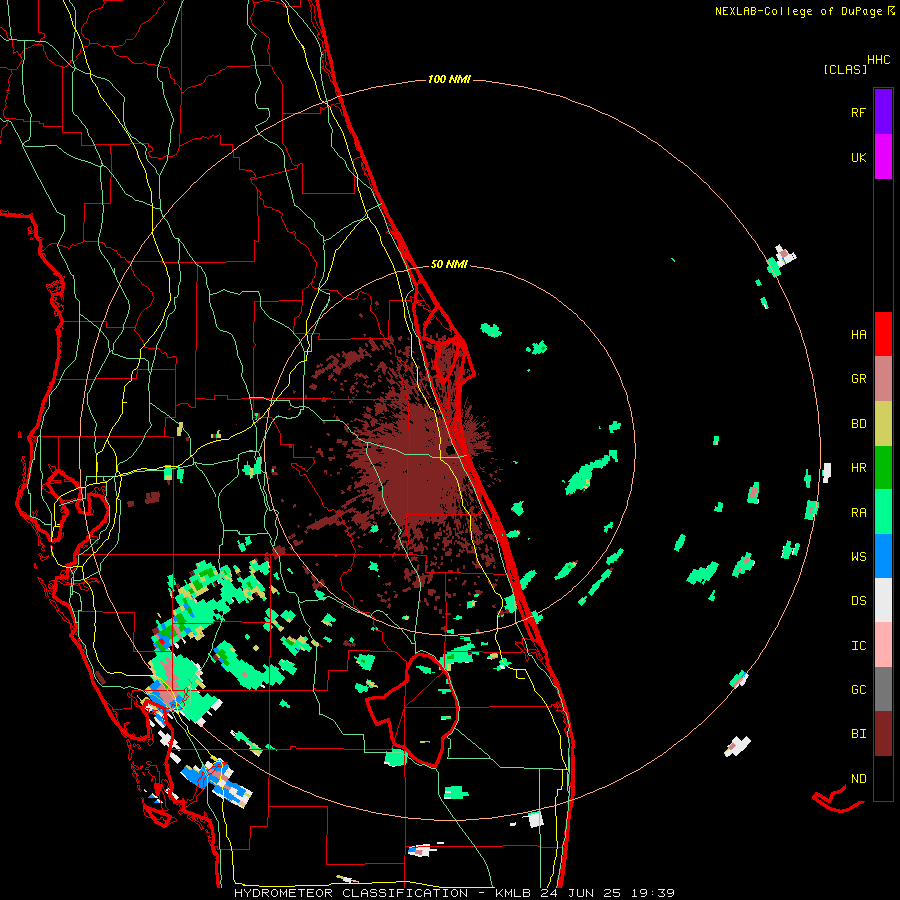900x900 pixels.
Task: Click the [CLAS] units label
Action: 845,69
